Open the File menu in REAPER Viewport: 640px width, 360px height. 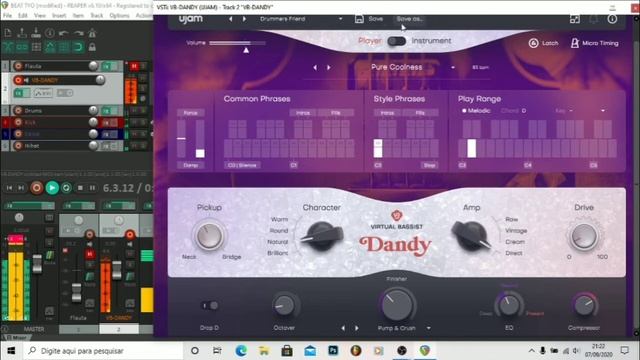[7, 16]
